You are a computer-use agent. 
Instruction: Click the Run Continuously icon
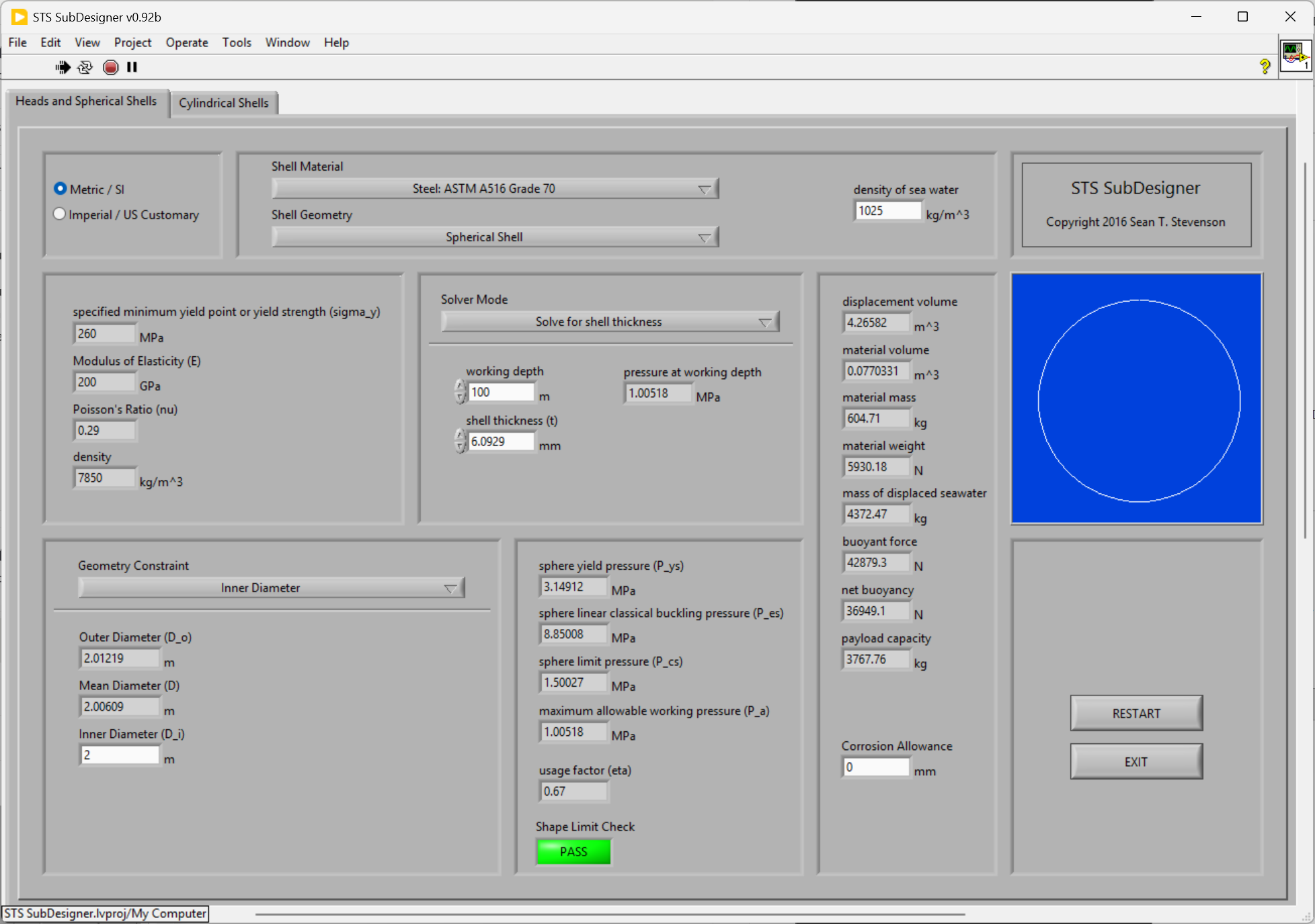coord(85,67)
